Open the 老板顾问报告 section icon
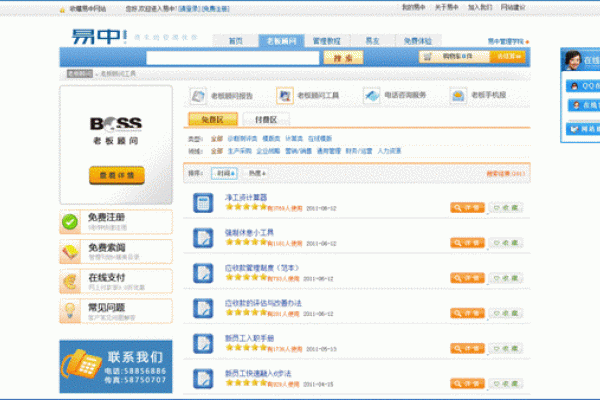 (x=198, y=96)
